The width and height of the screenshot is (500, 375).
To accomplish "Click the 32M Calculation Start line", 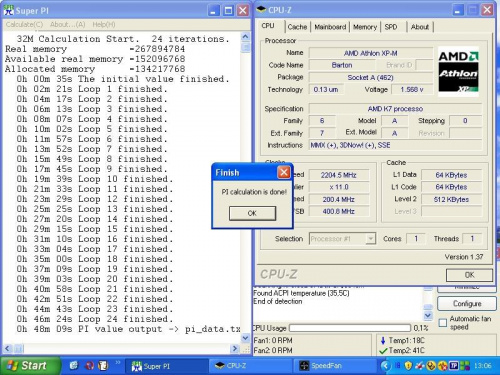I will (x=123, y=39).
